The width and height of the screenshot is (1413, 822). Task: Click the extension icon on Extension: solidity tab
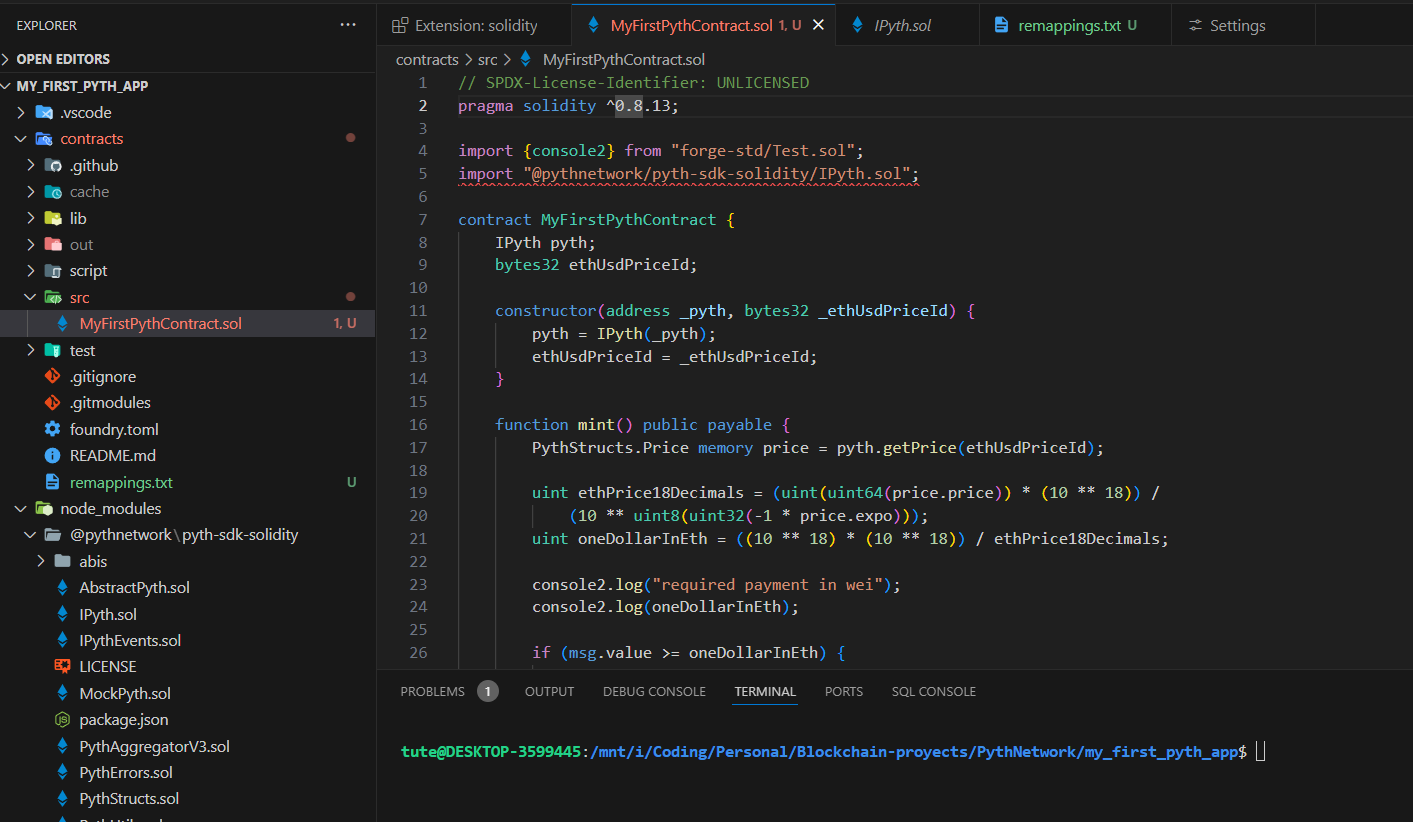point(400,25)
